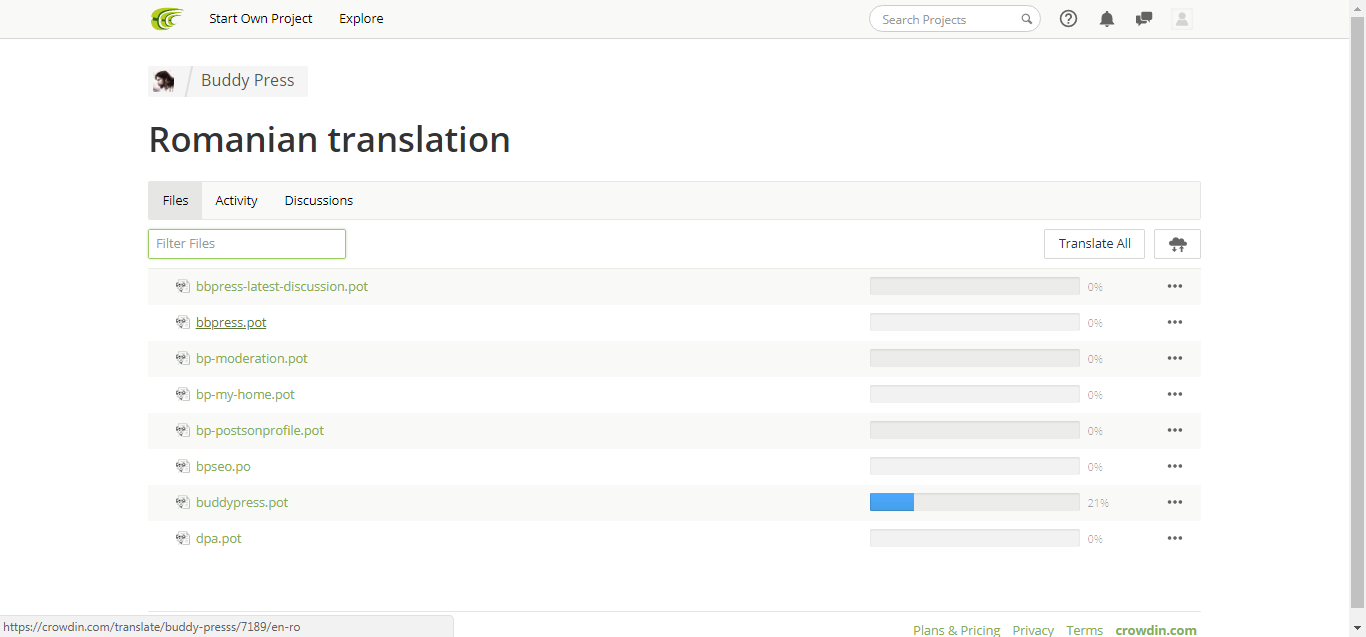Click the Translate All button
This screenshot has width=1366, height=637.
(x=1094, y=244)
